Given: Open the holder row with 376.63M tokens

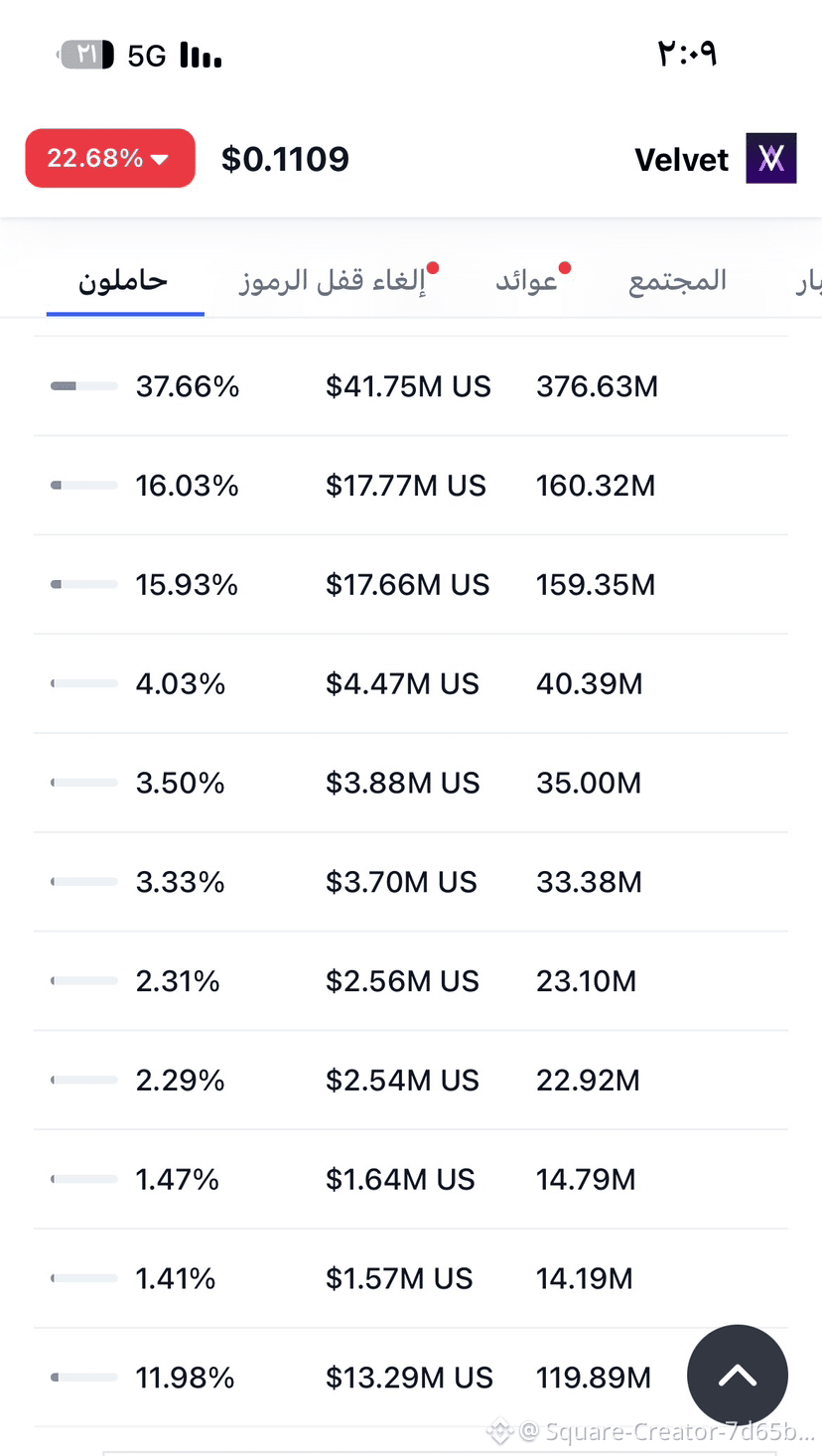Looking at the screenshot, I should [411, 385].
